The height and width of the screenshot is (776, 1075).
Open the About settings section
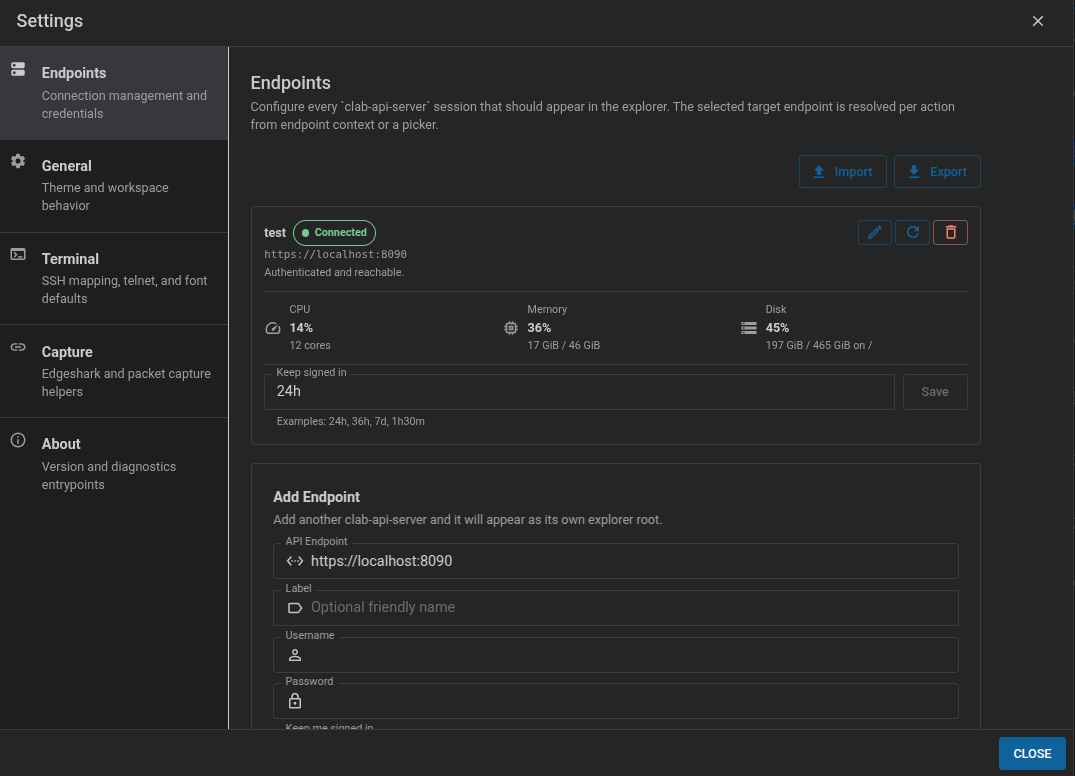click(x=114, y=464)
